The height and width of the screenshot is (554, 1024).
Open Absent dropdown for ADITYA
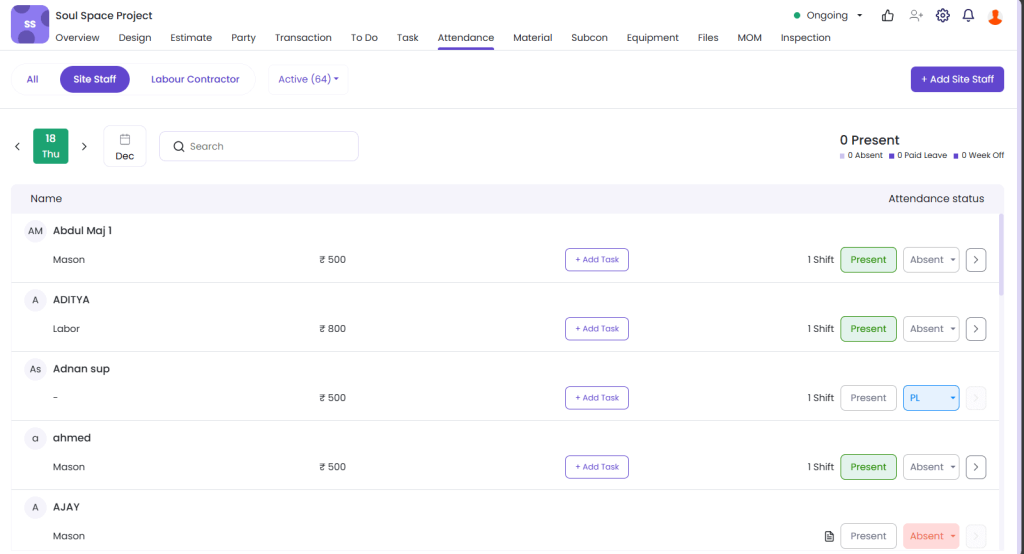[x=931, y=329]
